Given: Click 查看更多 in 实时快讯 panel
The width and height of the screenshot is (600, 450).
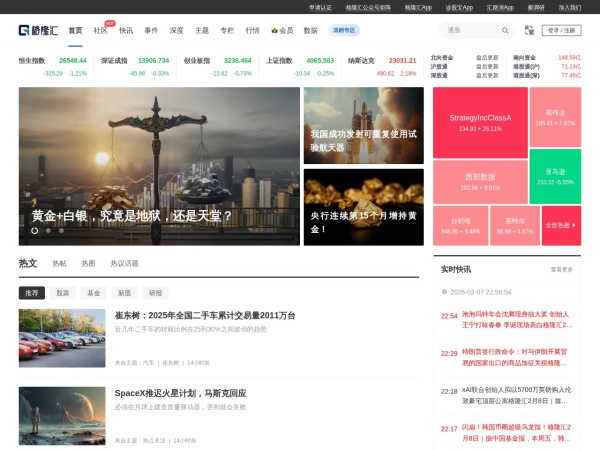Looking at the screenshot, I should (x=562, y=269).
